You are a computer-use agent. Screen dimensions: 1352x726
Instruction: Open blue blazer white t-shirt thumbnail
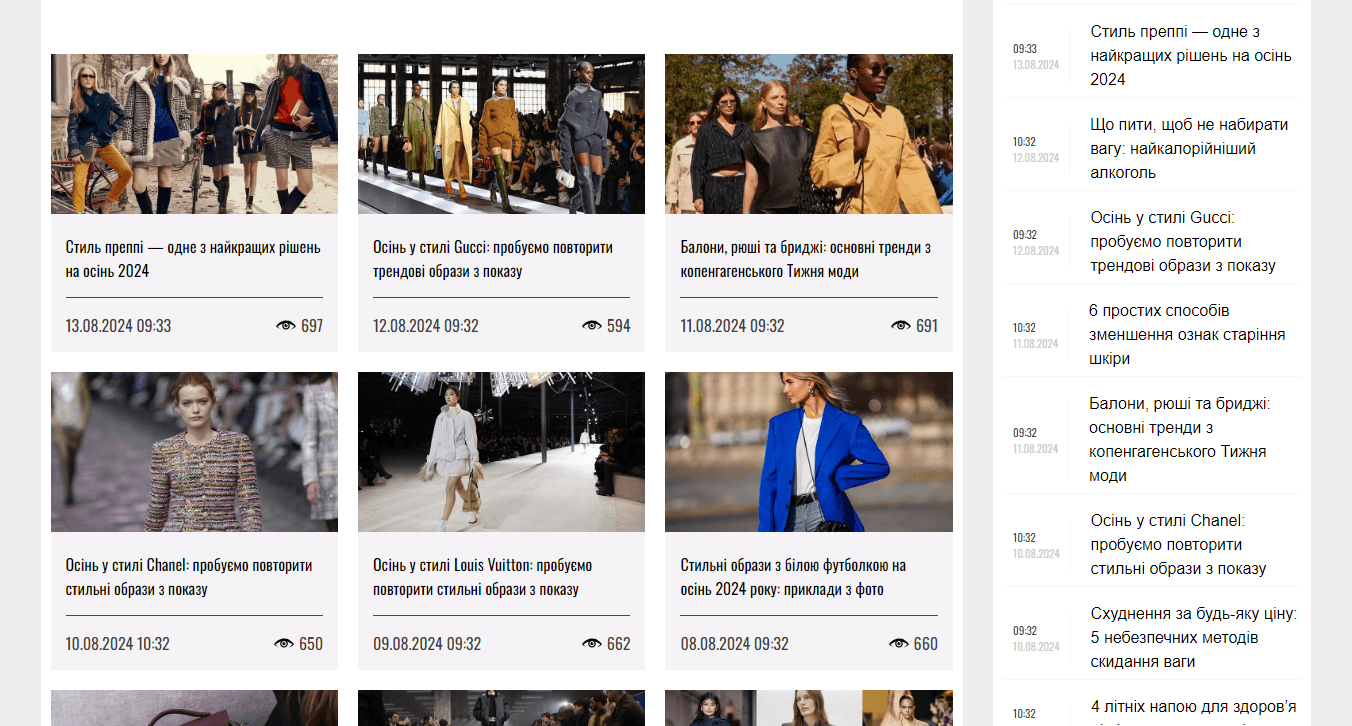[809, 452]
